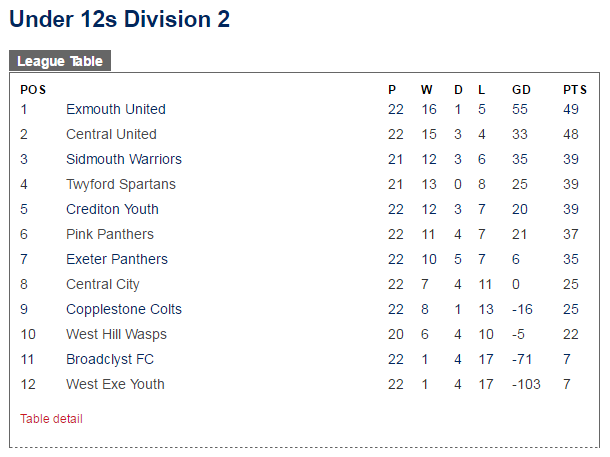This screenshot has width=610, height=457.
Task: Click the GD column header
Action: 521,90
